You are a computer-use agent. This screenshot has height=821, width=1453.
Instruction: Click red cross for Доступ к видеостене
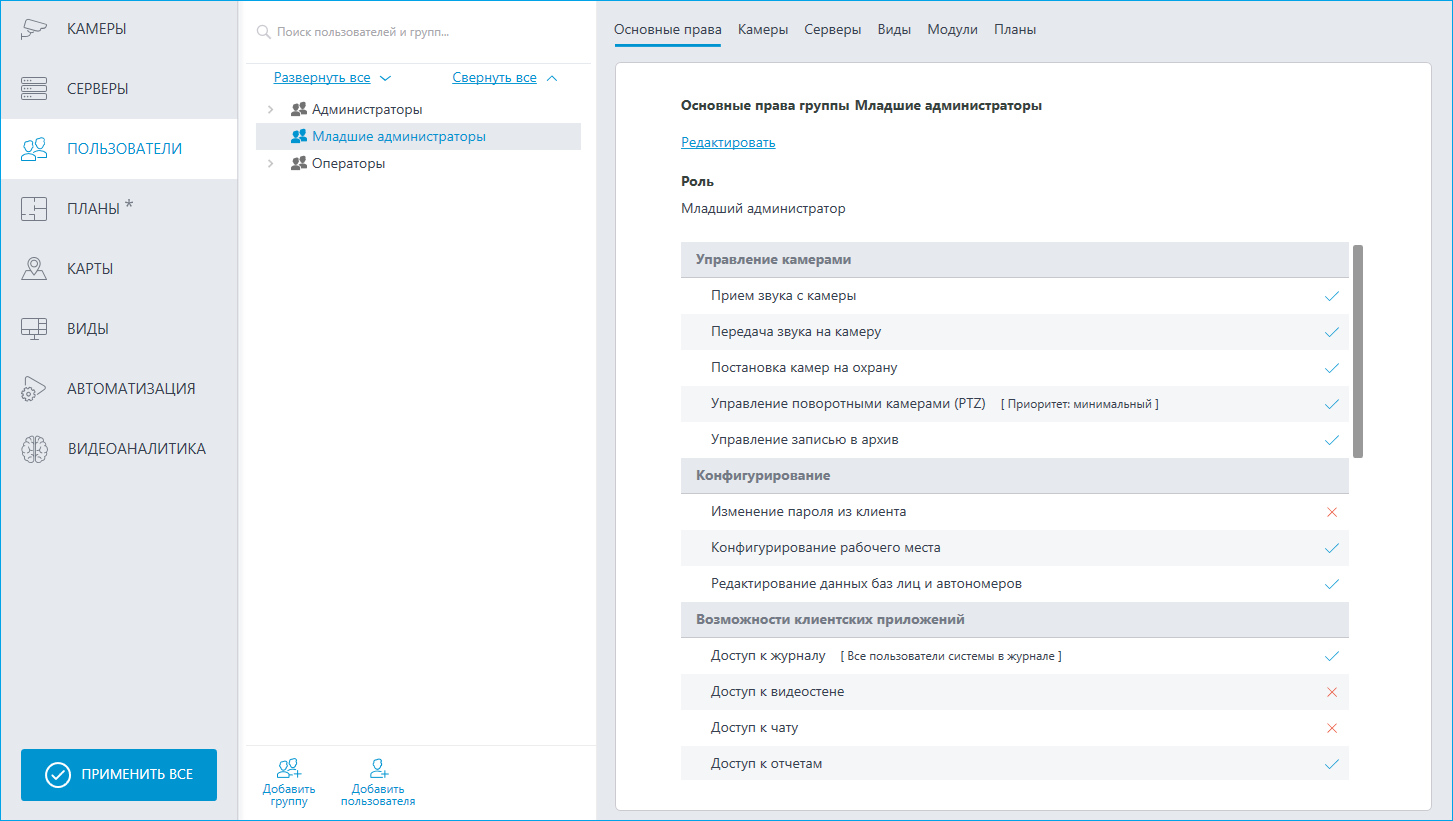coord(1331,692)
